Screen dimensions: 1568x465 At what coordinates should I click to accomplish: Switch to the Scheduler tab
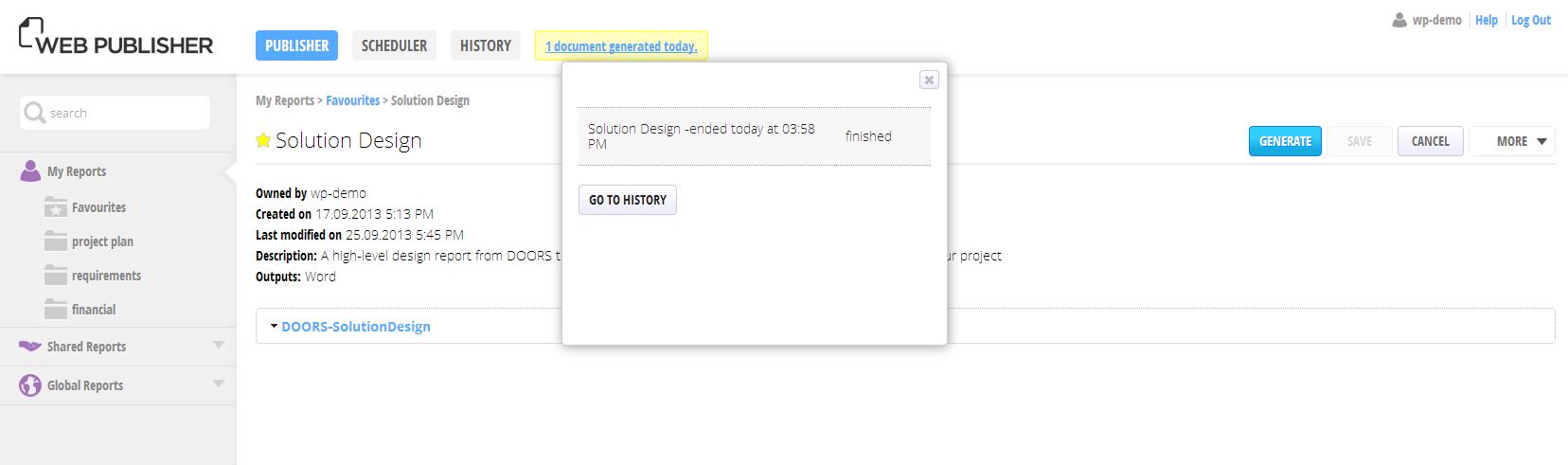[x=394, y=45]
